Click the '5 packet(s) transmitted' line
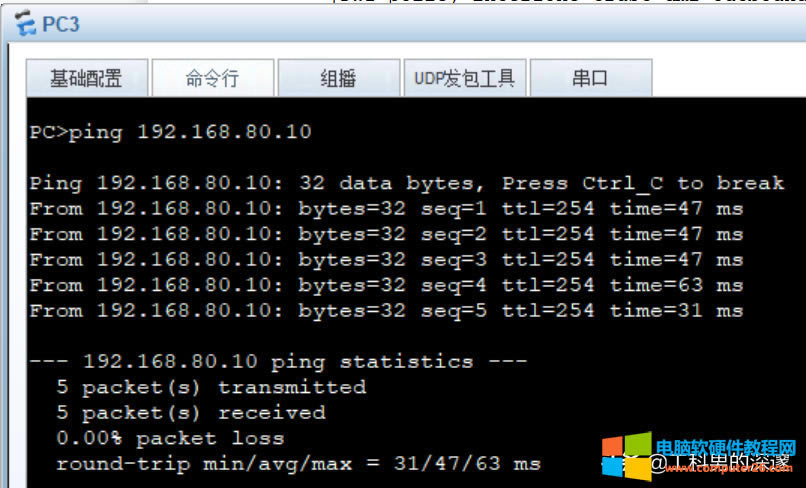The height and width of the screenshot is (488, 806). pos(211,387)
